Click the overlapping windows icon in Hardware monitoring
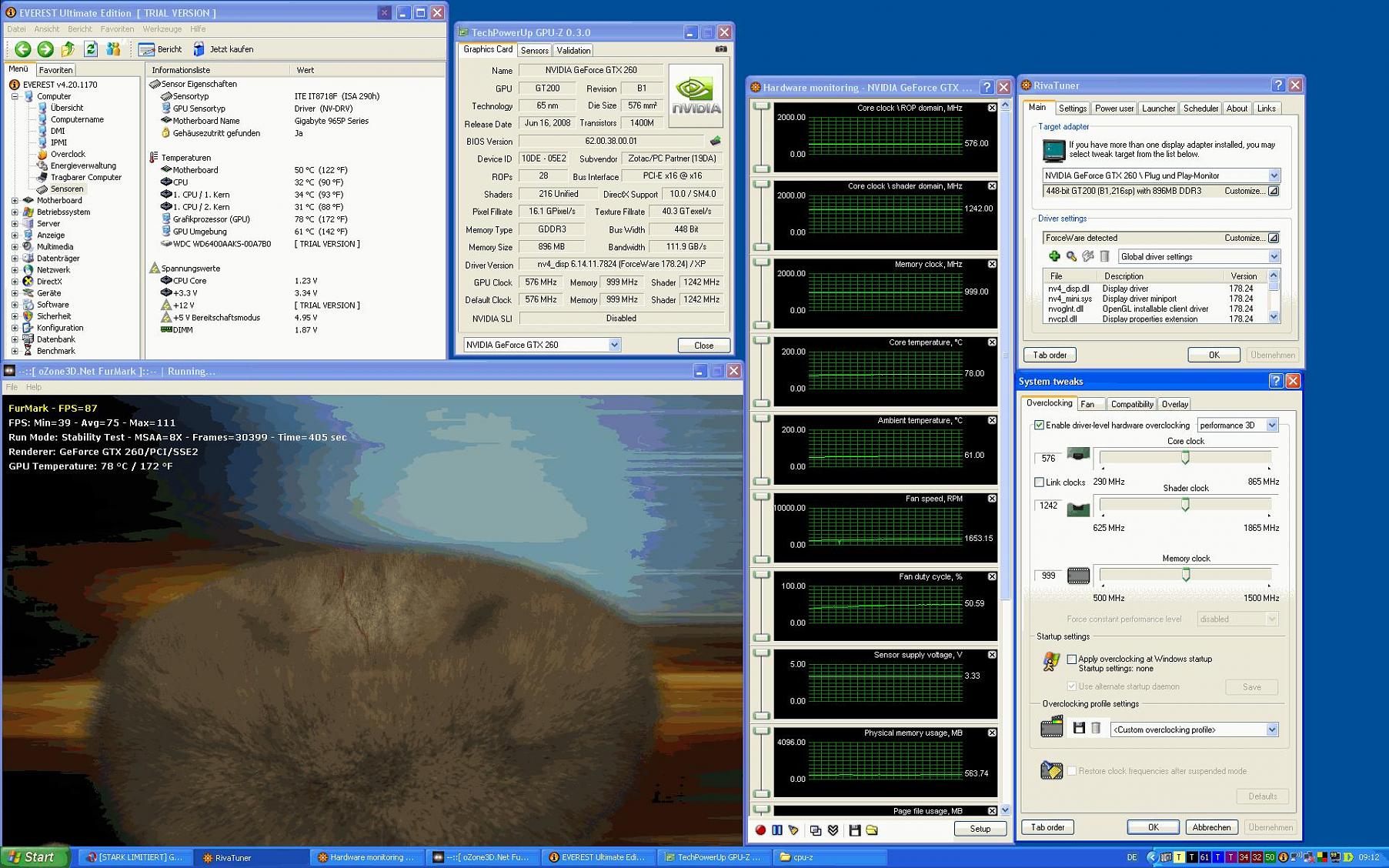Viewport: 1389px width, 868px height. pos(816,830)
